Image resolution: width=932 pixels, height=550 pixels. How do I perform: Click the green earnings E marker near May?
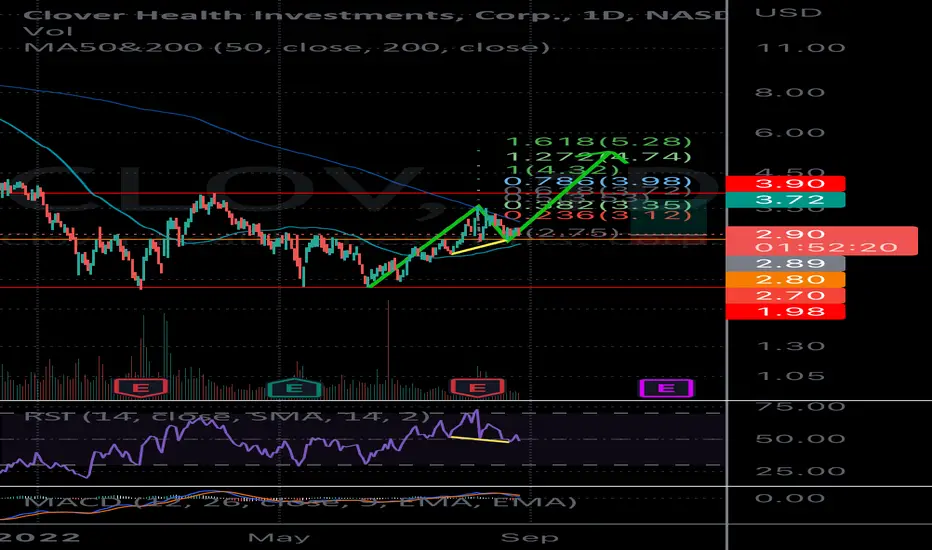[295, 388]
